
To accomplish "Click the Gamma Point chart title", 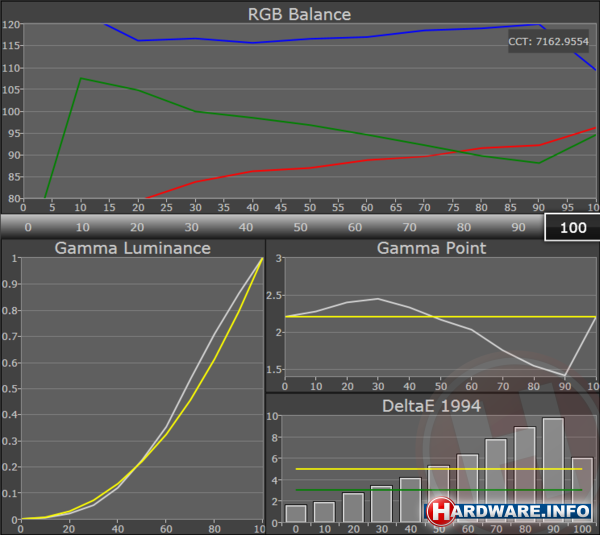I will click(x=431, y=248).
